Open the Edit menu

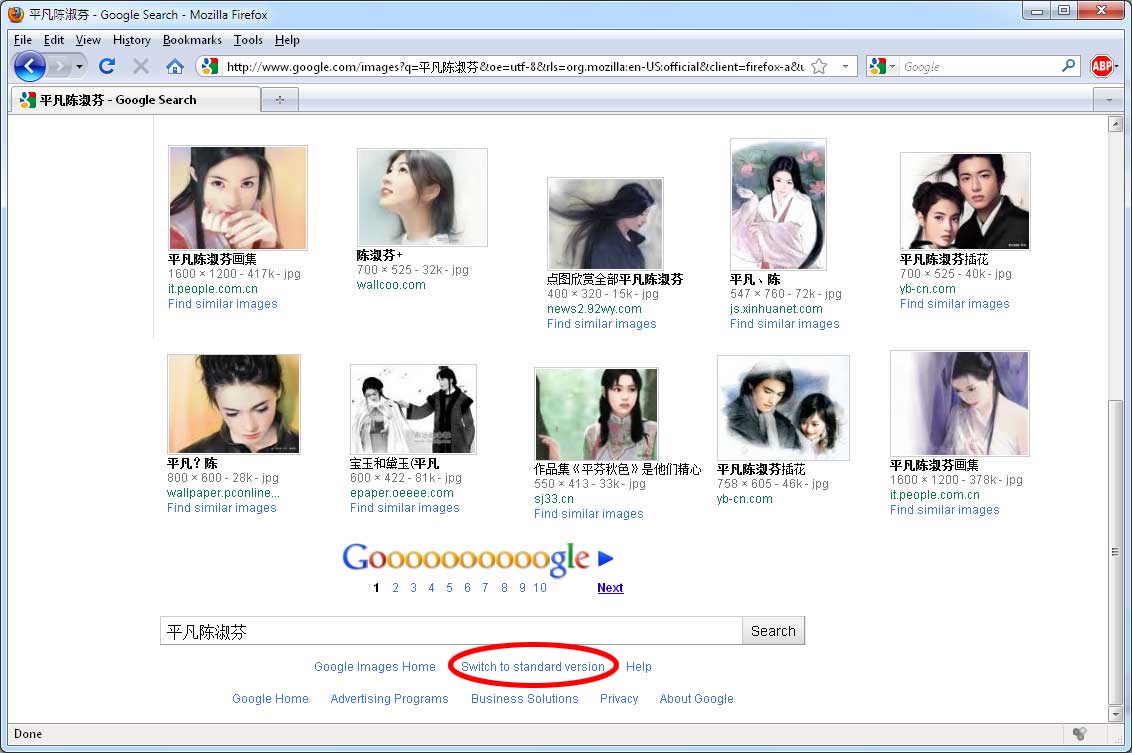(53, 40)
